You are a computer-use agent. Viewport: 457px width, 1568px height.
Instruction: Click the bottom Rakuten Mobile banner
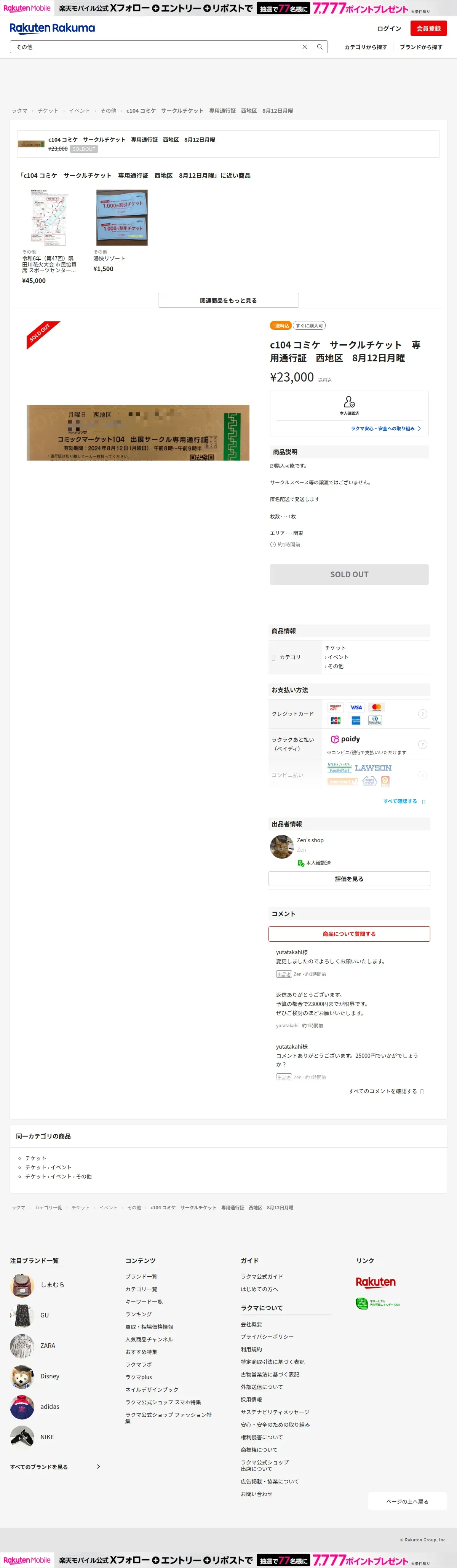[228, 1560]
